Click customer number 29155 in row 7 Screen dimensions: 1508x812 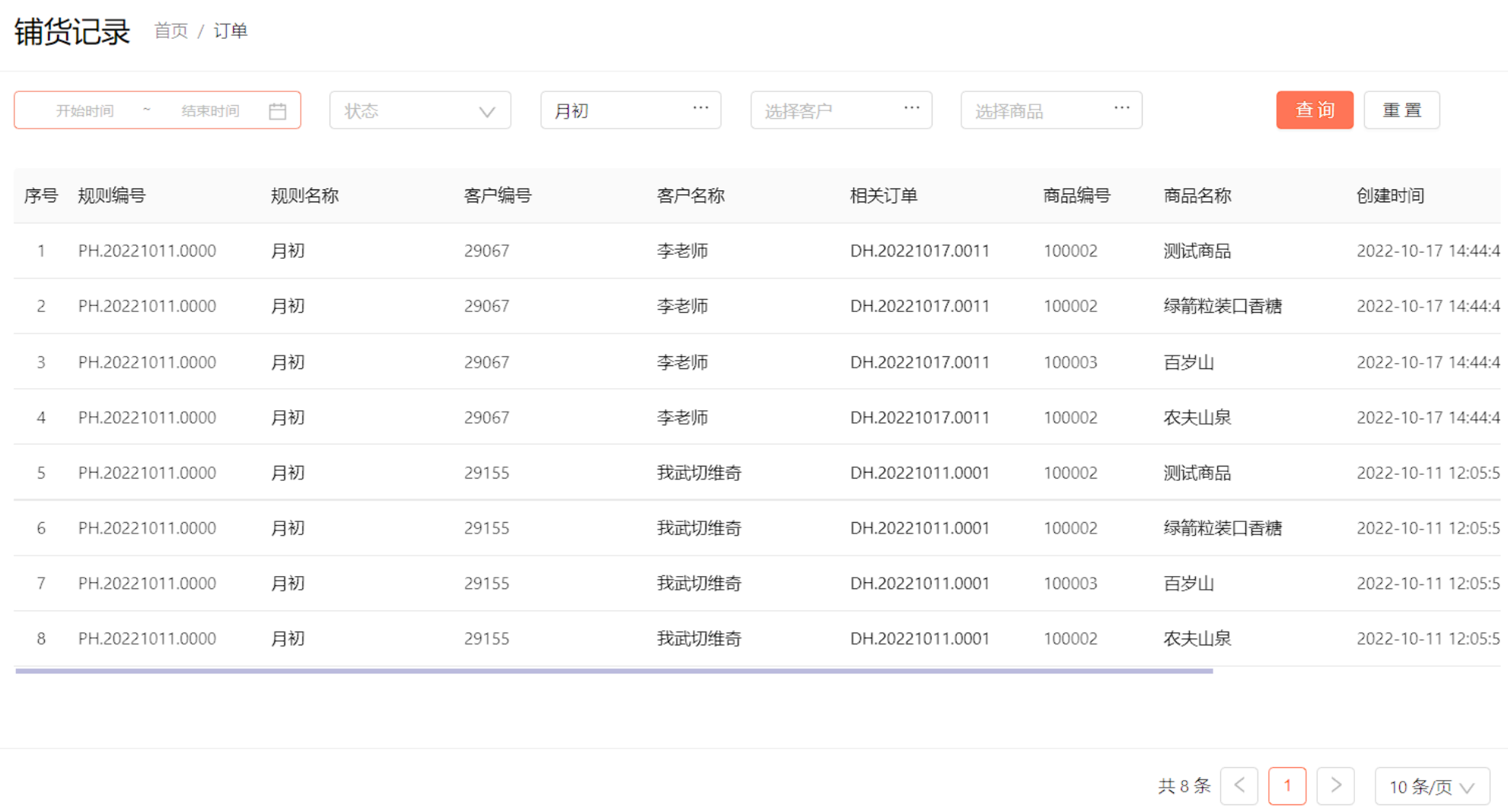[486, 584]
